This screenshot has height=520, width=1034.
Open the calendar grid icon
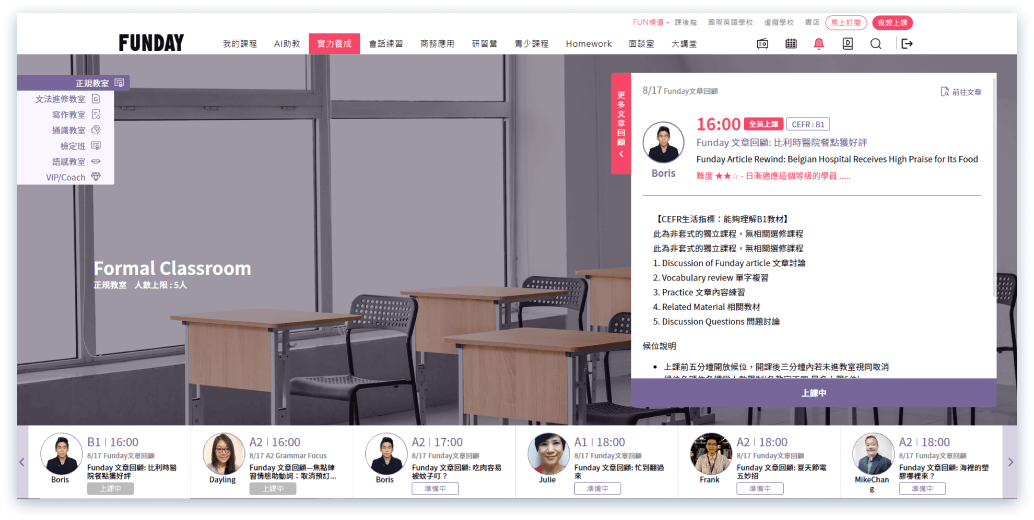tap(791, 44)
